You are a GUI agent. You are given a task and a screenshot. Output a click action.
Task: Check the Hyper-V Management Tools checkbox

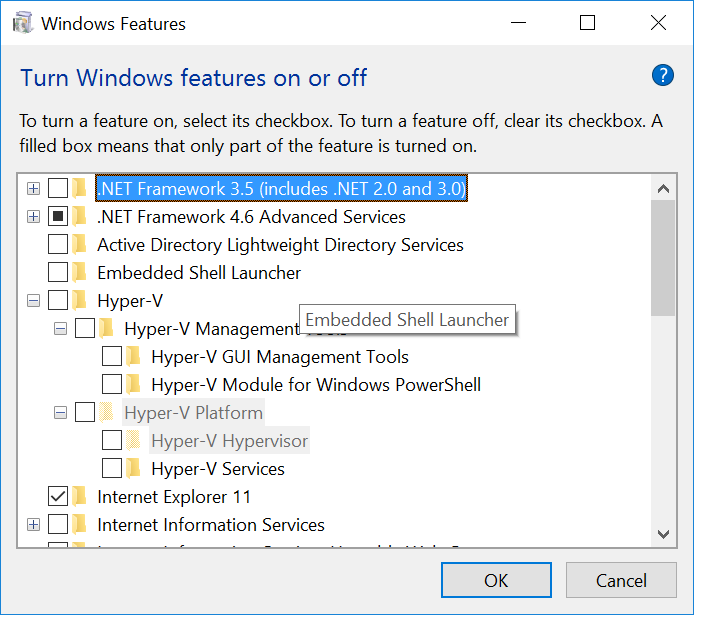[x=85, y=329]
